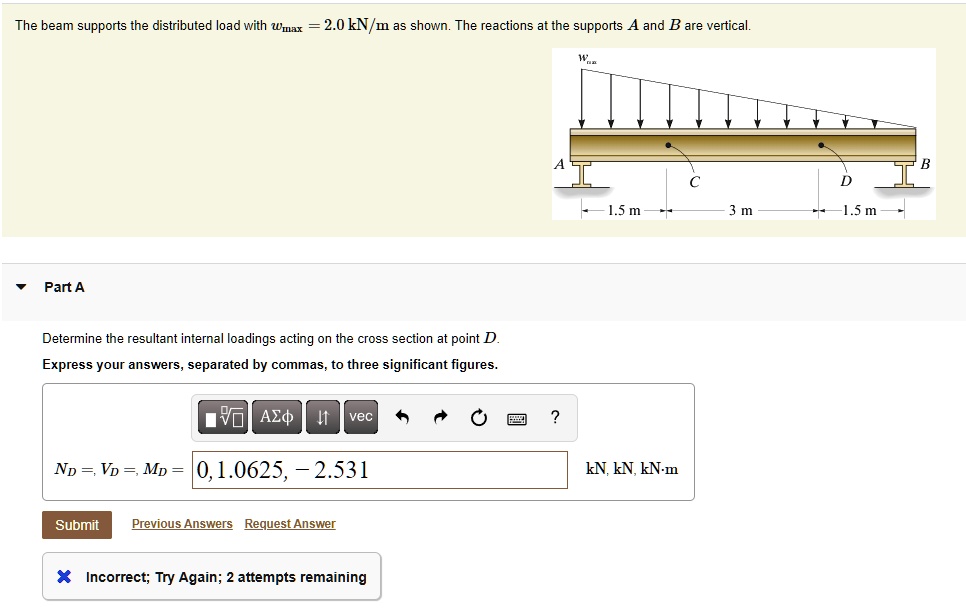Open the equation templates palette
The image size is (966, 608).
tap(220, 417)
